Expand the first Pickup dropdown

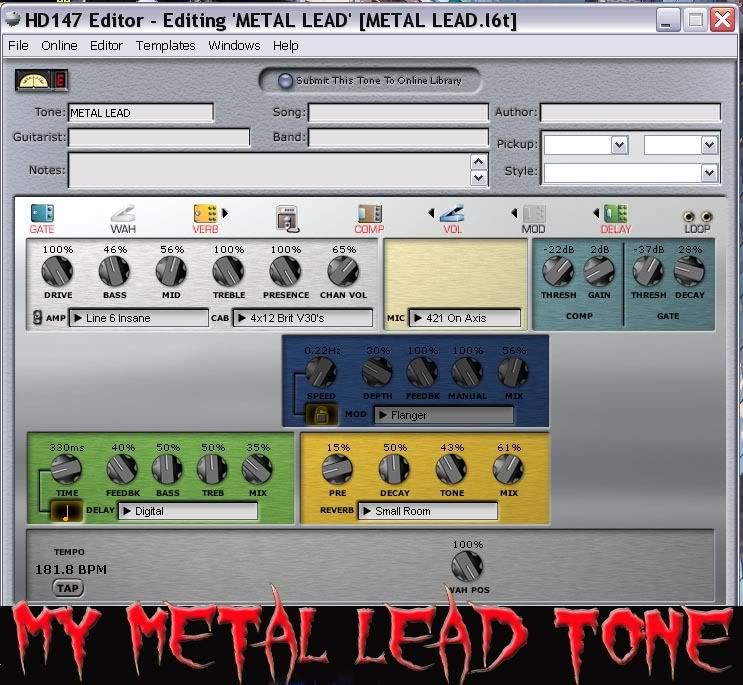coord(619,145)
